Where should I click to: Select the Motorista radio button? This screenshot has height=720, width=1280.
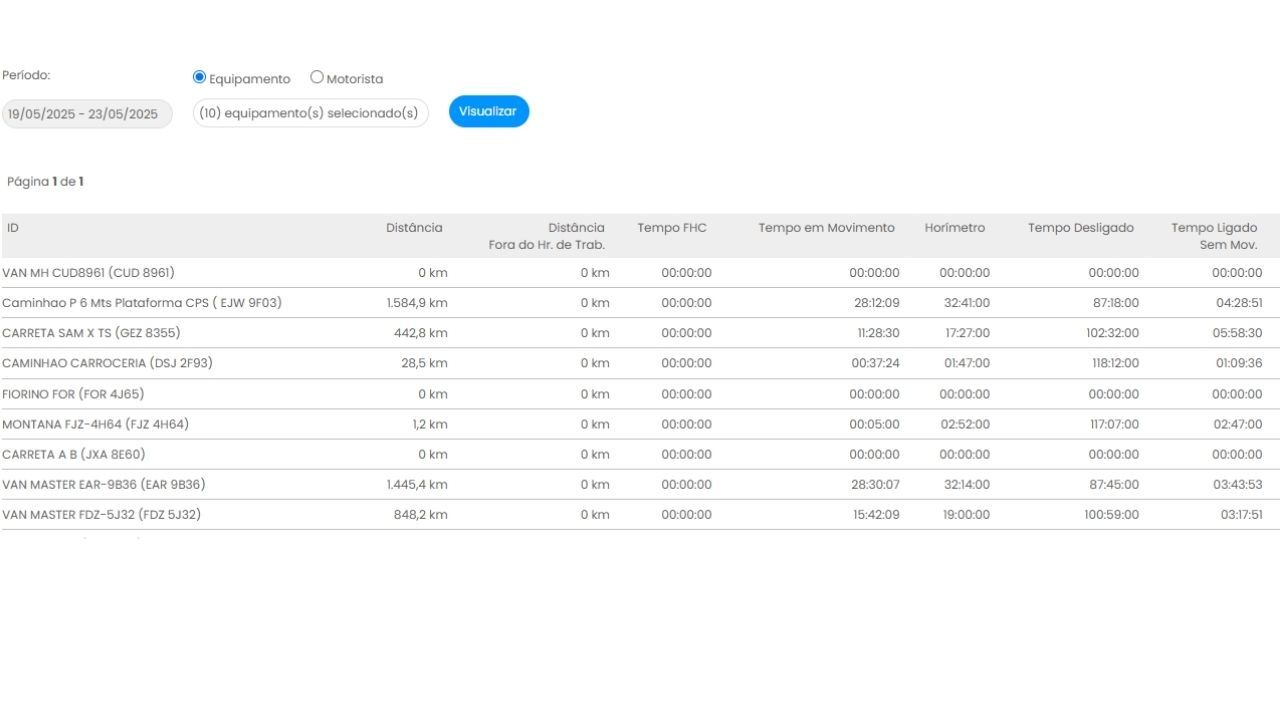(x=317, y=77)
